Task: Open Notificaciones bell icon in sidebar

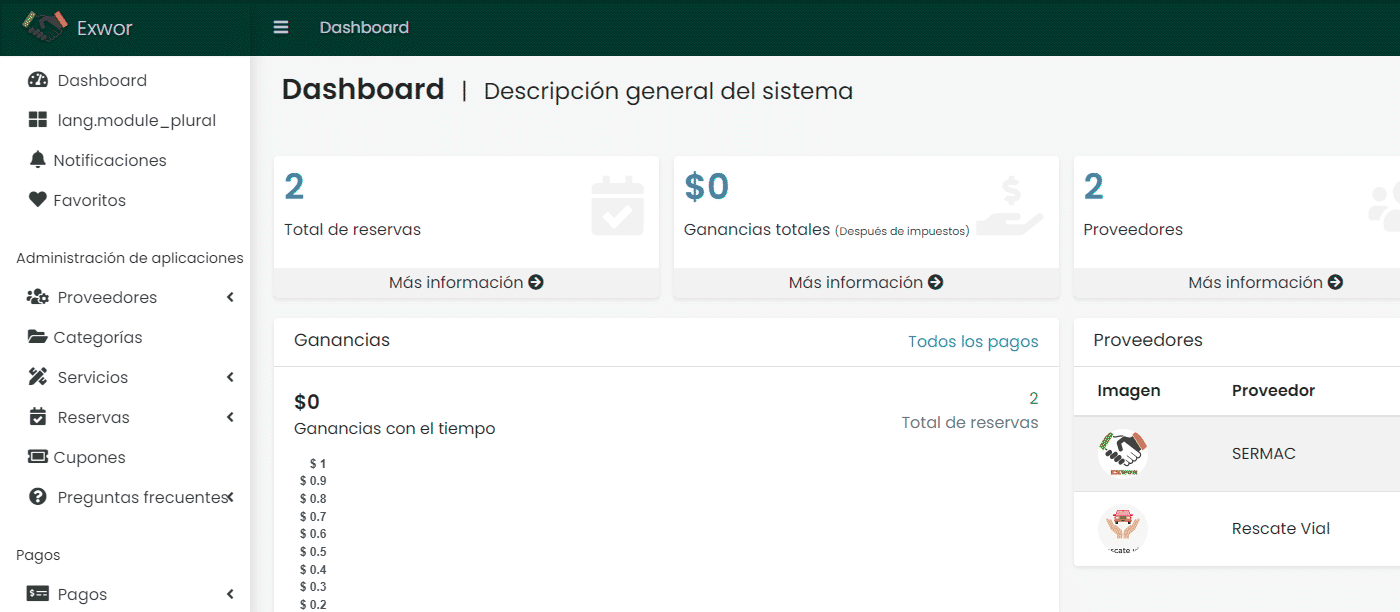Action: (x=38, y=160)
